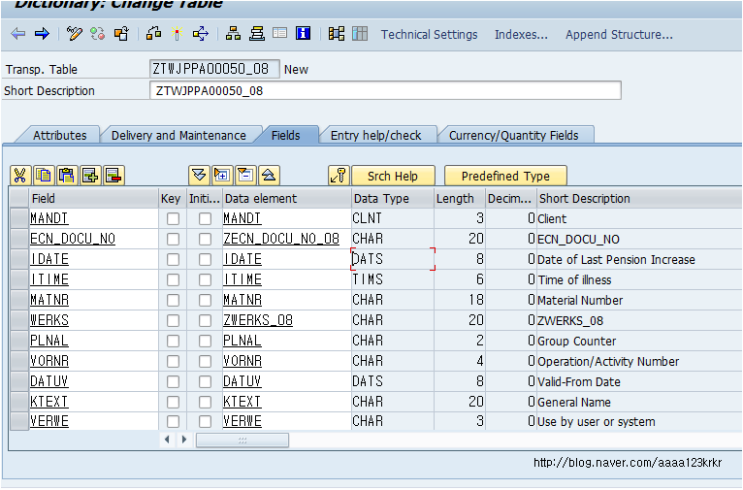Click the collapse all fields icon
The width and height of the screenshot is (743, 490).
[x=269, y=176]
